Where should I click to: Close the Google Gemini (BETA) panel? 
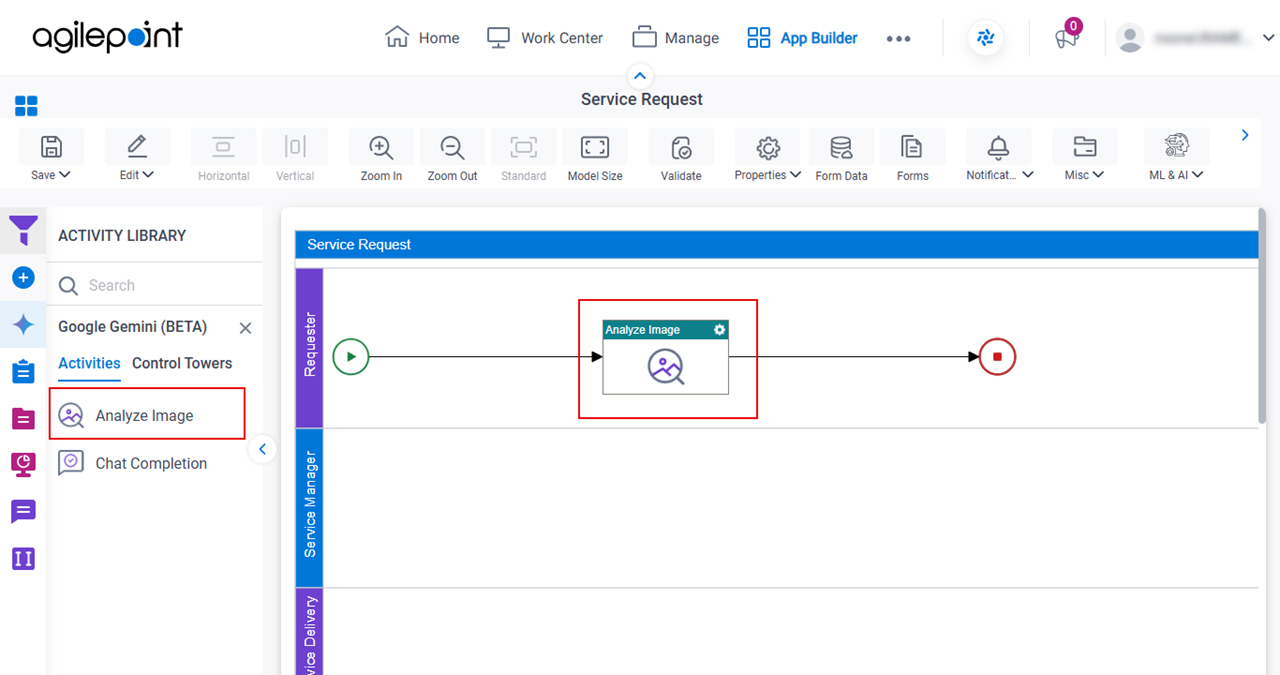coord(245,328)
